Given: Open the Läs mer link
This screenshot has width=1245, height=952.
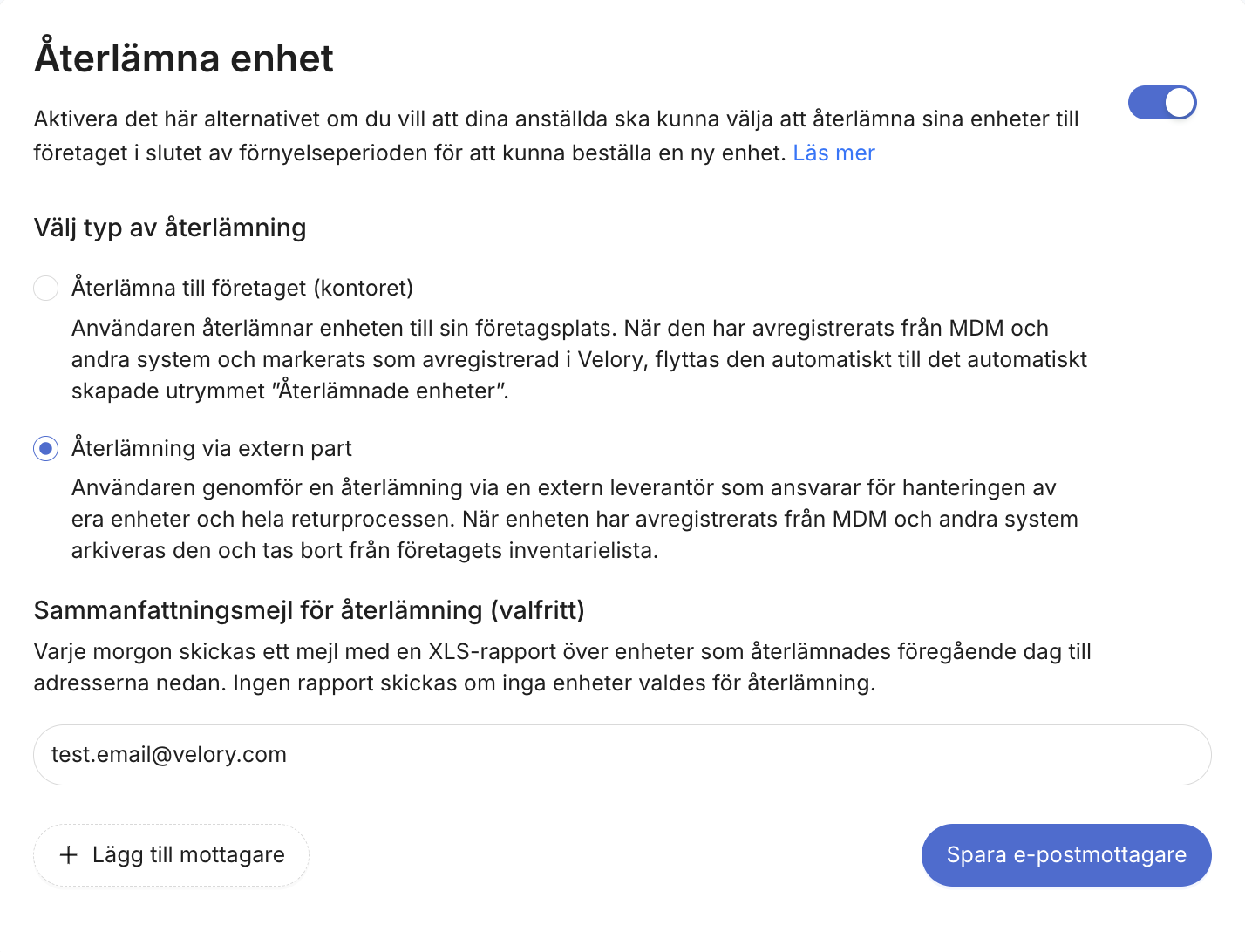Looking at the screenshot, I should [833, 153].
